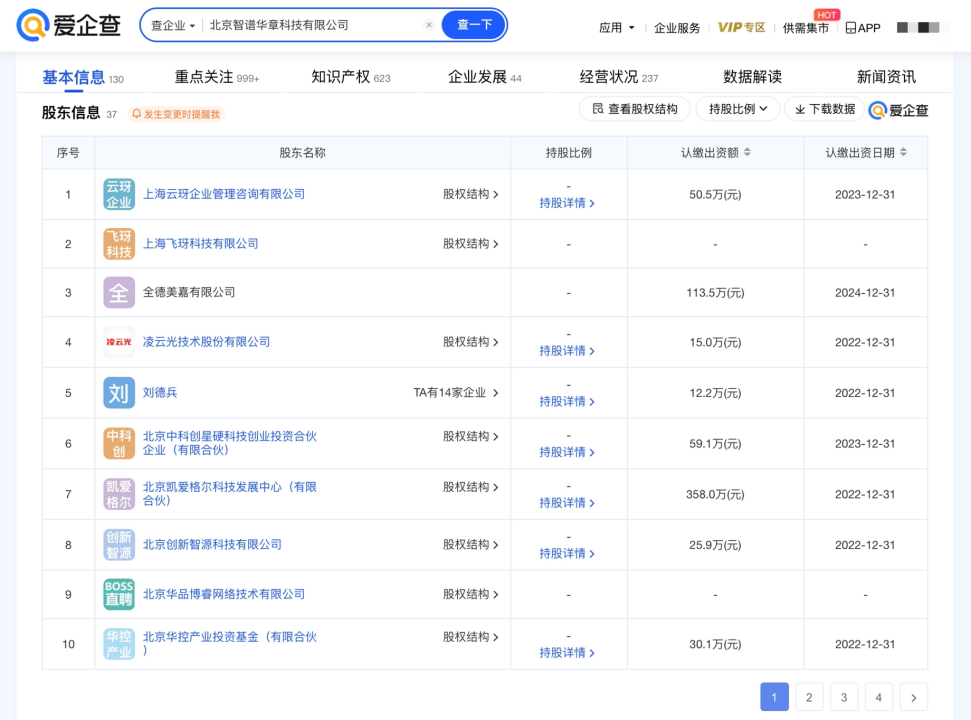Click the 发生变更时提醒我 bell reminder
Image resolution: width=971 pixels, height=720 pixels.
click(x=176, y=114)
